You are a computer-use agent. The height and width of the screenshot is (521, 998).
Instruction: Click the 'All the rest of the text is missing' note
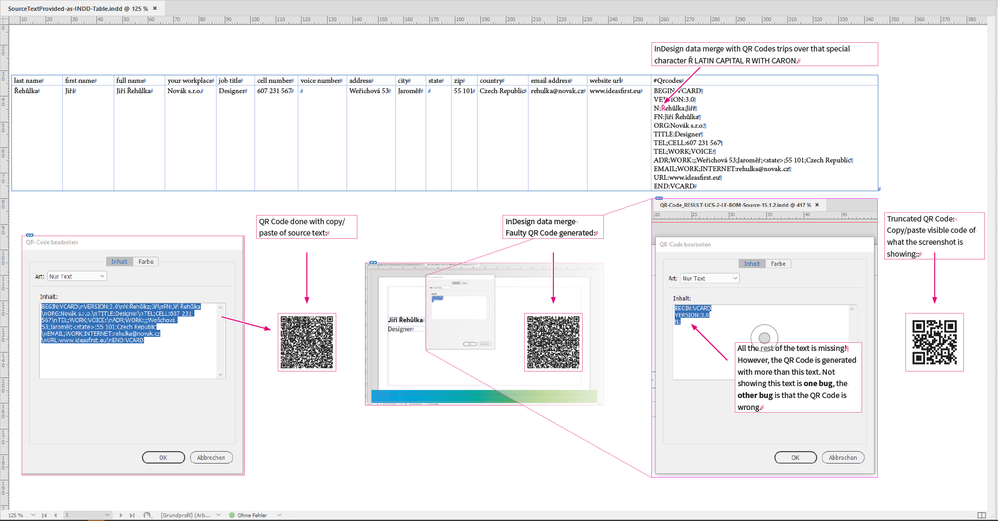pos(798,377)
